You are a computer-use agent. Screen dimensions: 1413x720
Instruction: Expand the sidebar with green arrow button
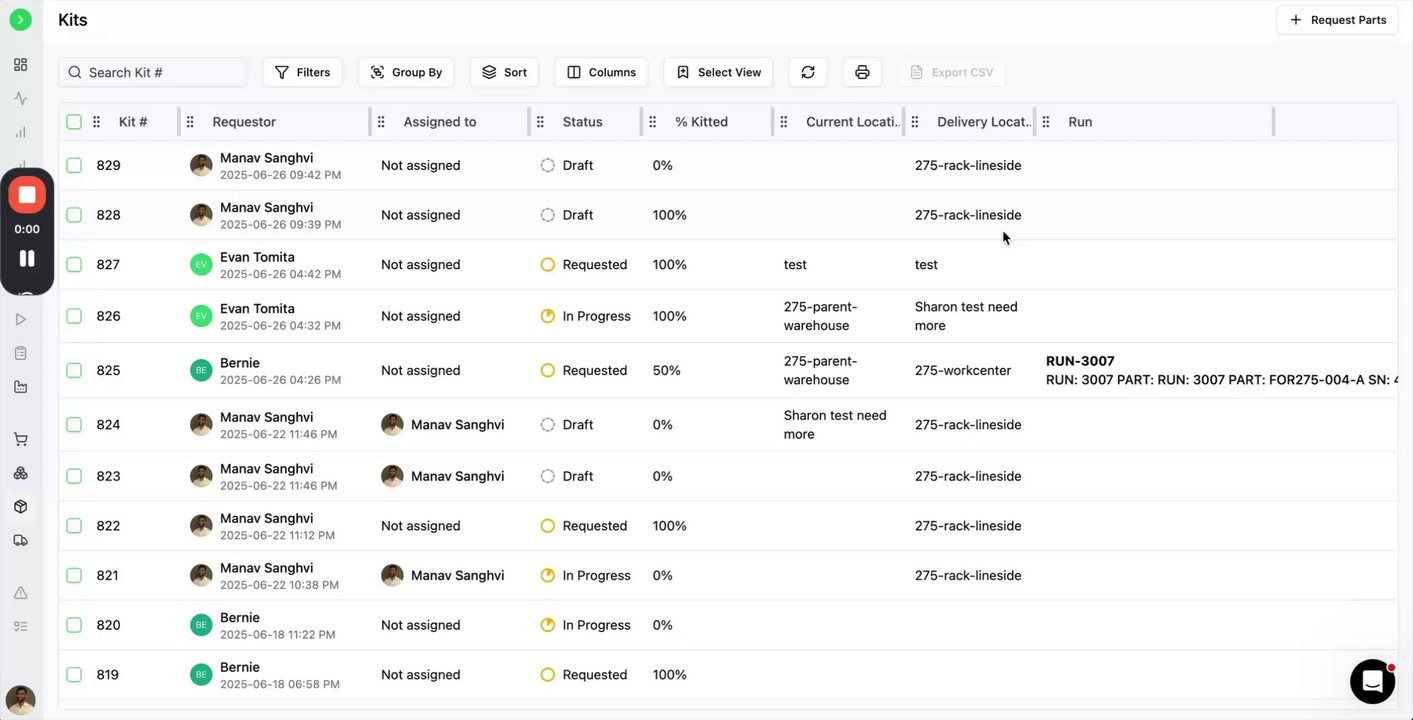[x=20, y=20]
